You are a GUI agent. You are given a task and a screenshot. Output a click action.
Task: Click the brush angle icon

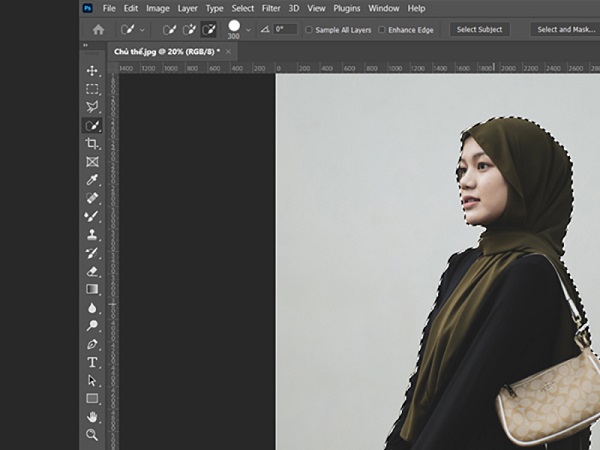click(x=265, y=29)
